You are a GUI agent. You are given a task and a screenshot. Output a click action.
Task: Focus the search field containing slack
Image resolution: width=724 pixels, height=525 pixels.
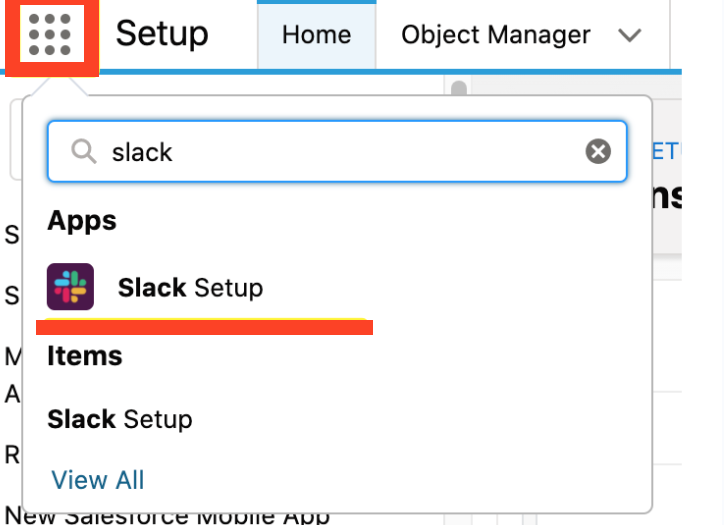[337, 151]
